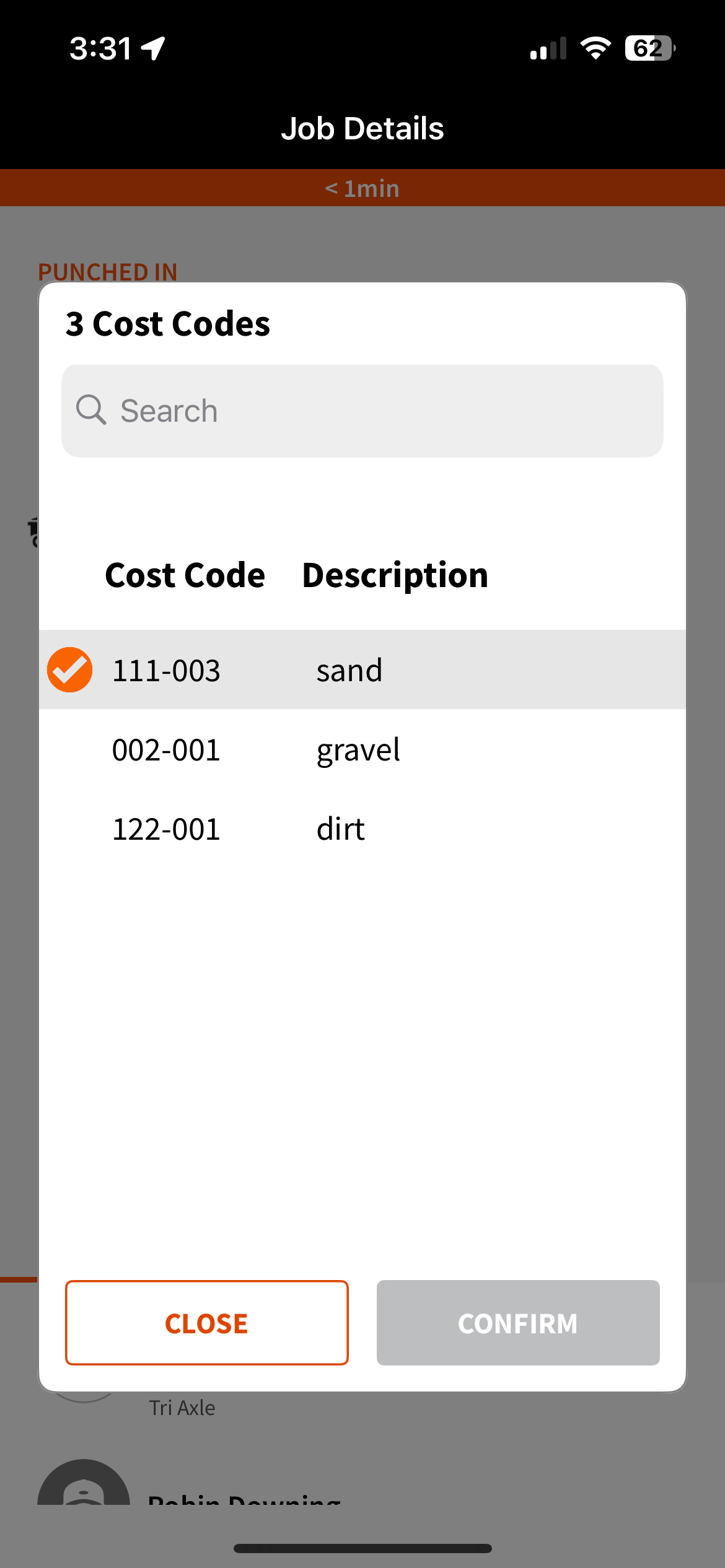725x1568 pixels.
Task: Tap the '3 Cost Codes' dialog heading
Action: (168, 323)
